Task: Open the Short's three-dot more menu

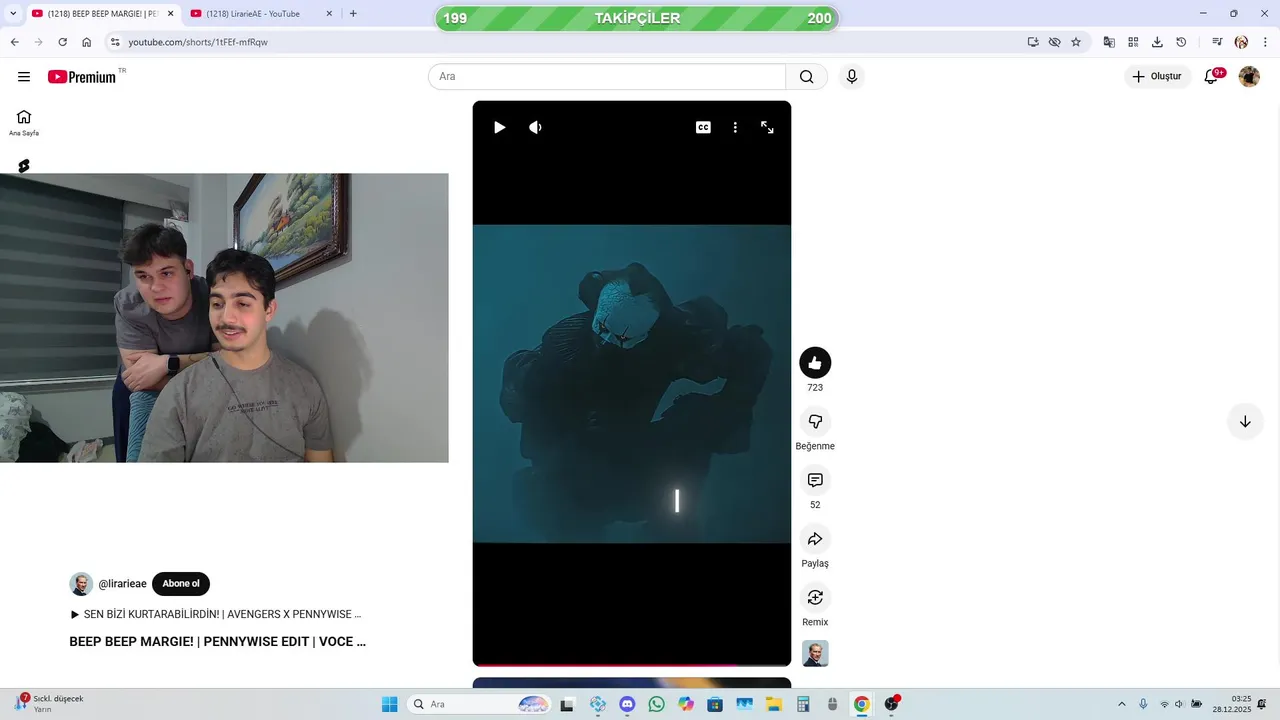Action: [x=735, y=127]
